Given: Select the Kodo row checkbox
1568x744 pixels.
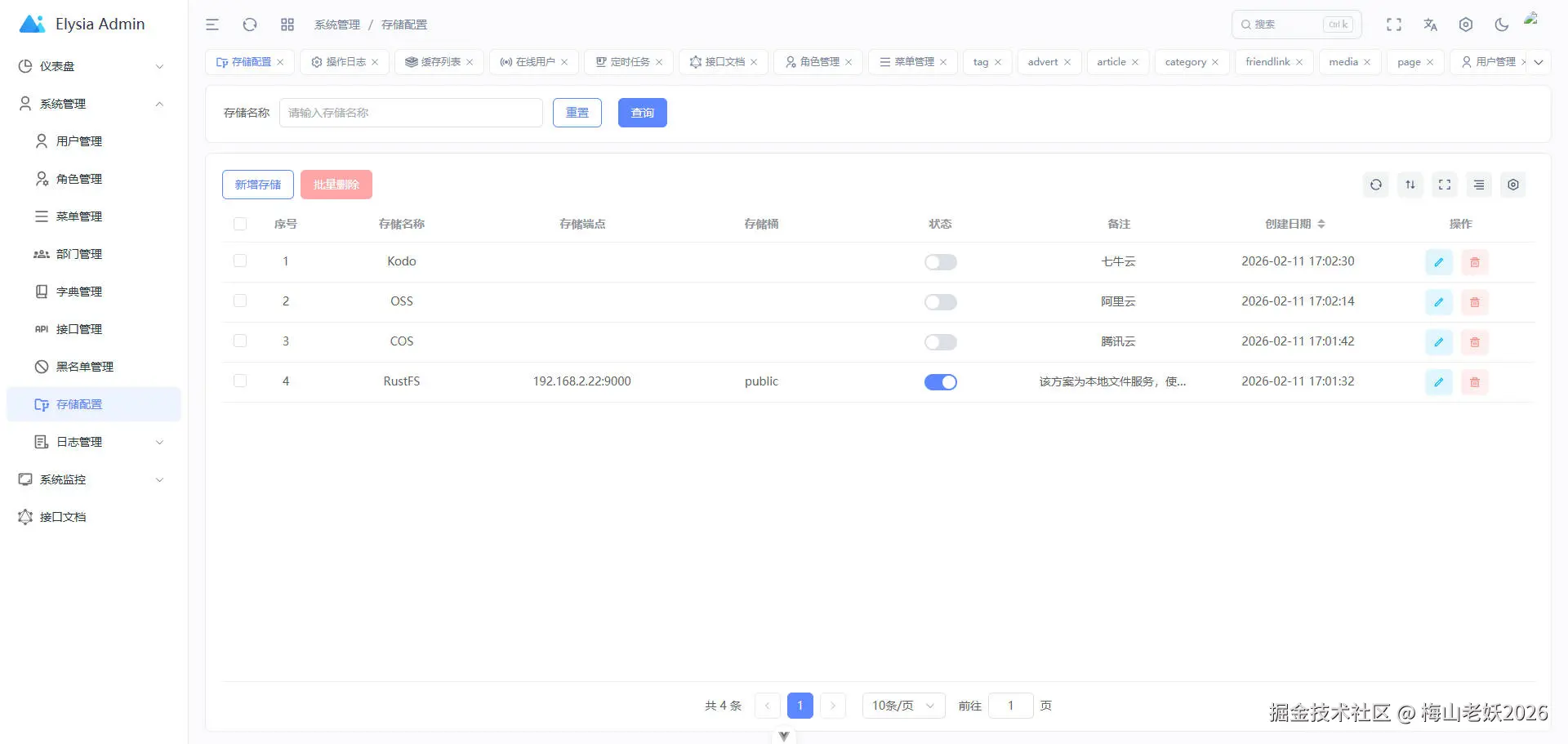Looking at the screenshot, I should [240, 261].
